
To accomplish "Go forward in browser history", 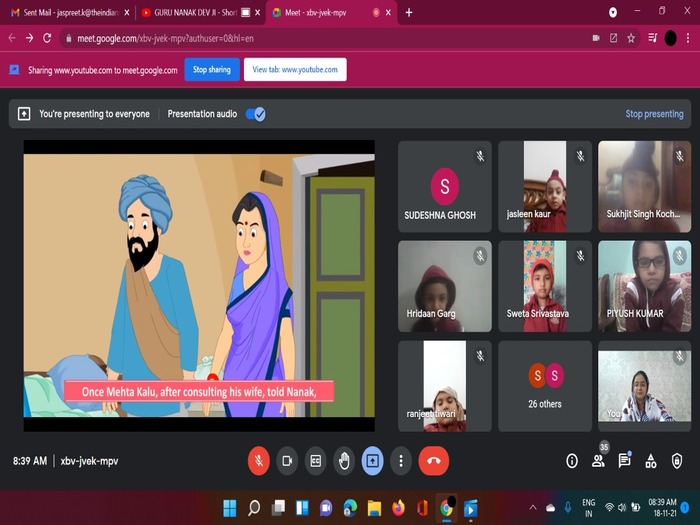I will pos(29,38).
